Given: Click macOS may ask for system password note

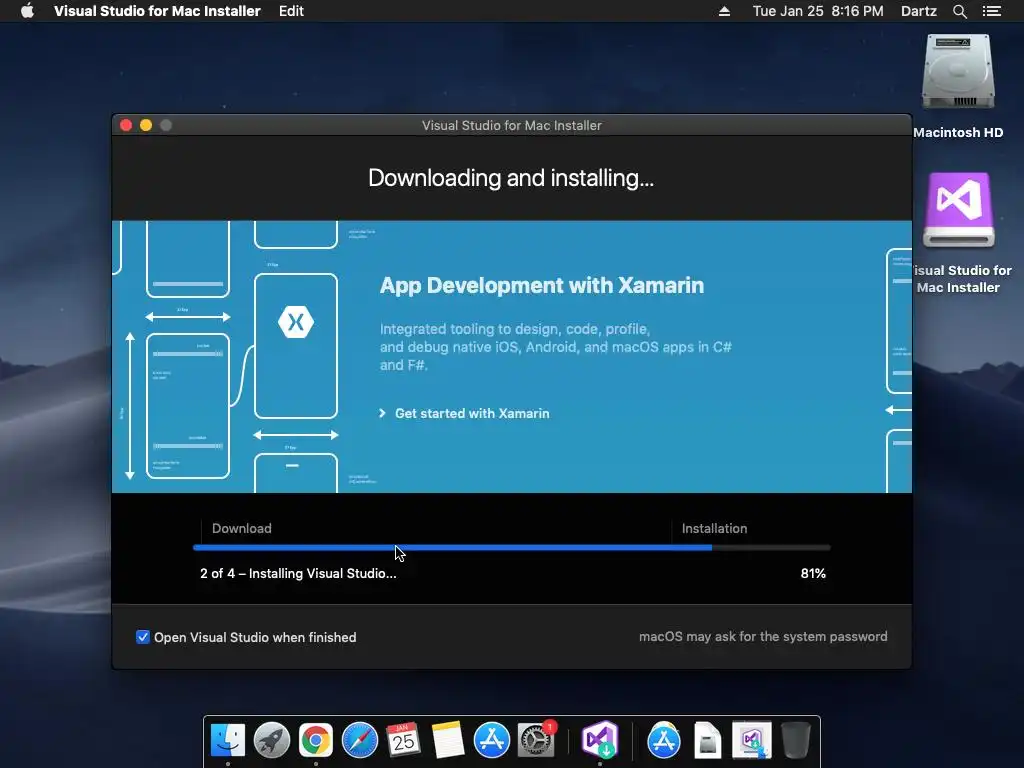Looking at the screenshot, I should coord(763,637).
